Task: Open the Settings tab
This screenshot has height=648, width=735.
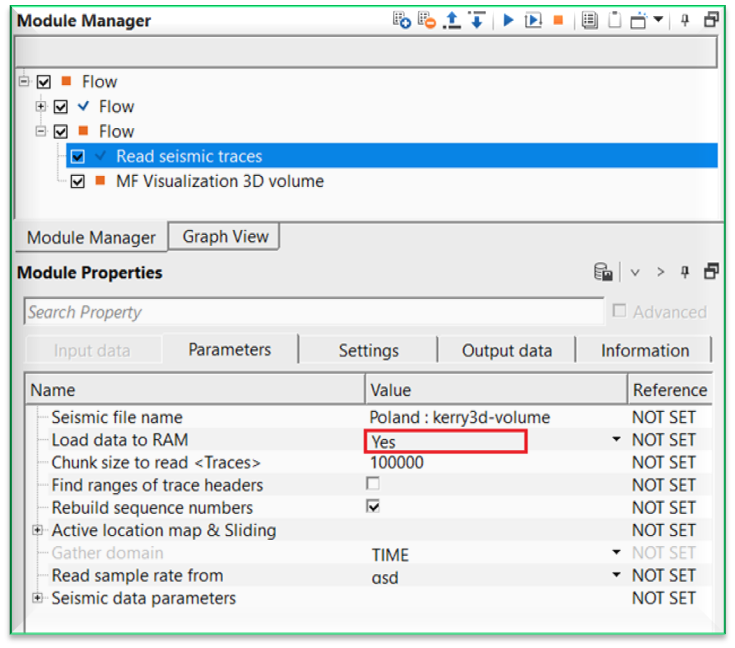Action: click(368, 350)
